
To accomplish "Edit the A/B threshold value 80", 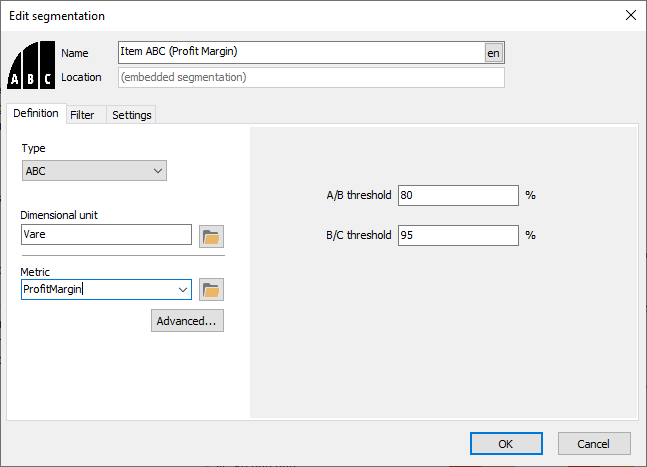I will click(458, 195).
